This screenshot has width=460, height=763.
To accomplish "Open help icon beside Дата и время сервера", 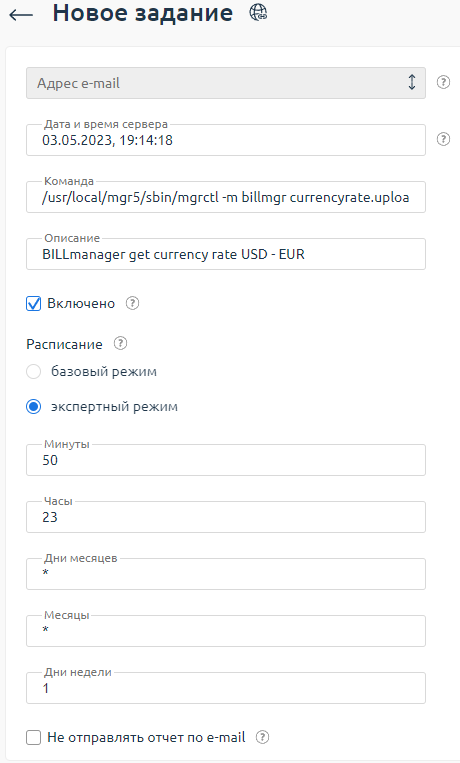I will [443, 139].
